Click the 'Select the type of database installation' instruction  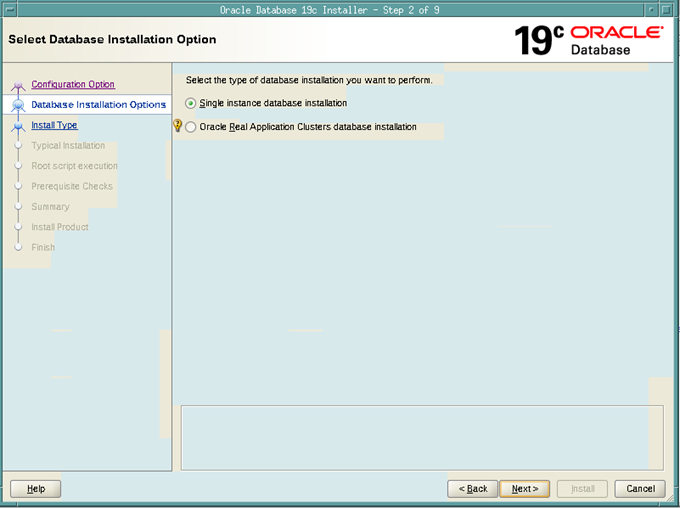pos(309,80)
